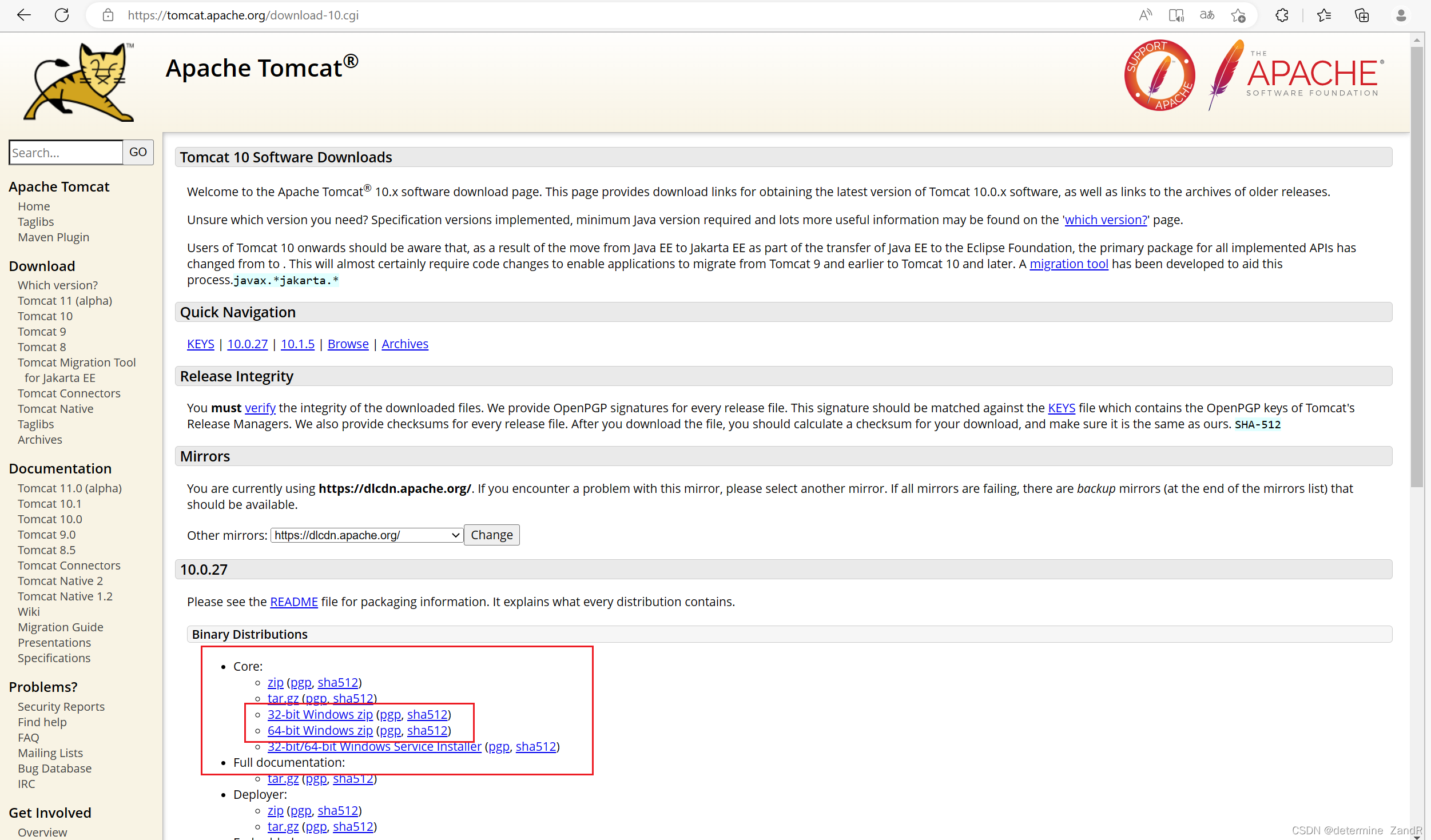Click the verify link in Release Integrity
Viewport: 1431px width, 840px height.
[260, 408]
